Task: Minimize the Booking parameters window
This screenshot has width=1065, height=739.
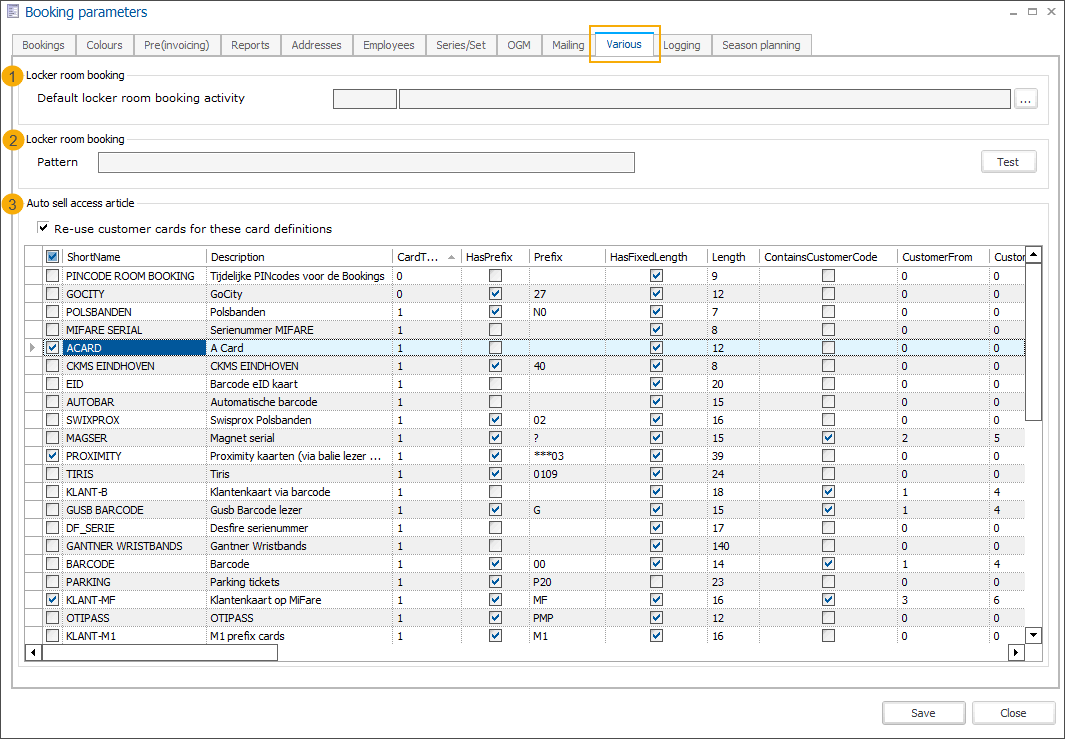Action: click(1013, 12)
